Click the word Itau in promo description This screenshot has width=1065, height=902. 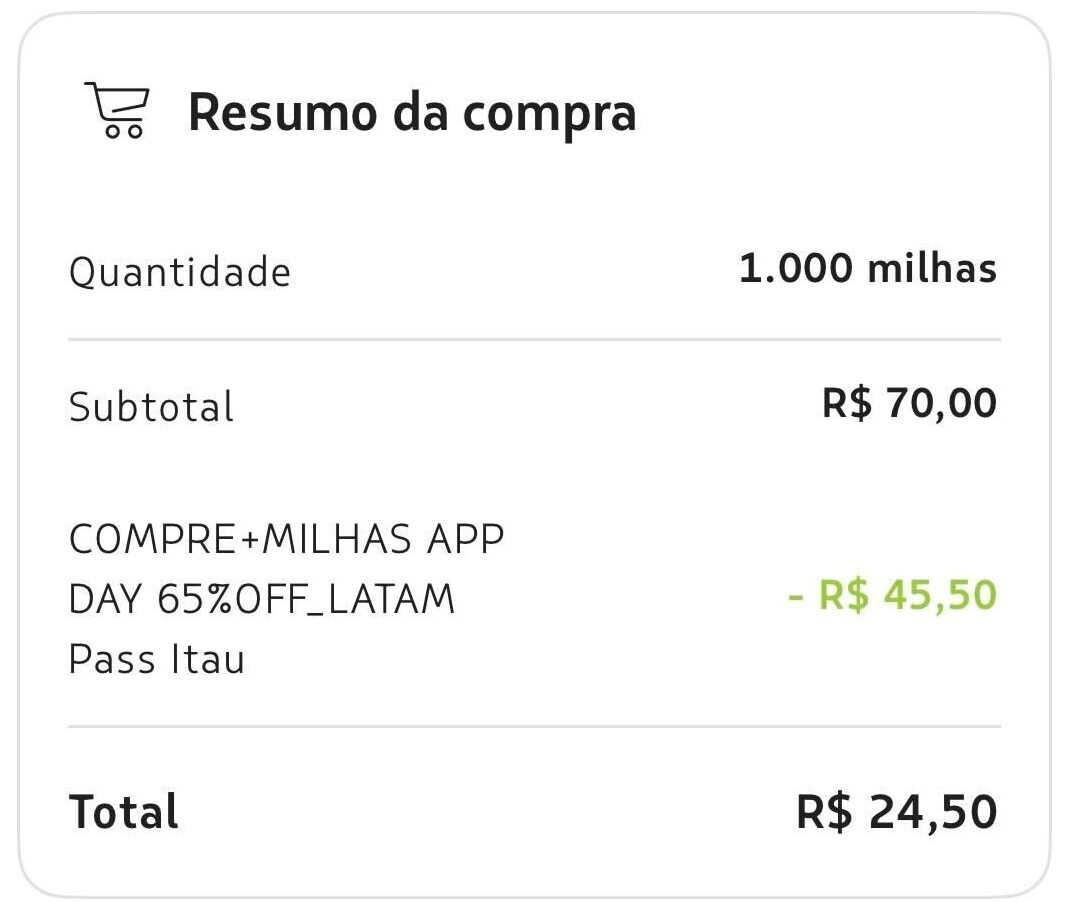pos(207,659)
